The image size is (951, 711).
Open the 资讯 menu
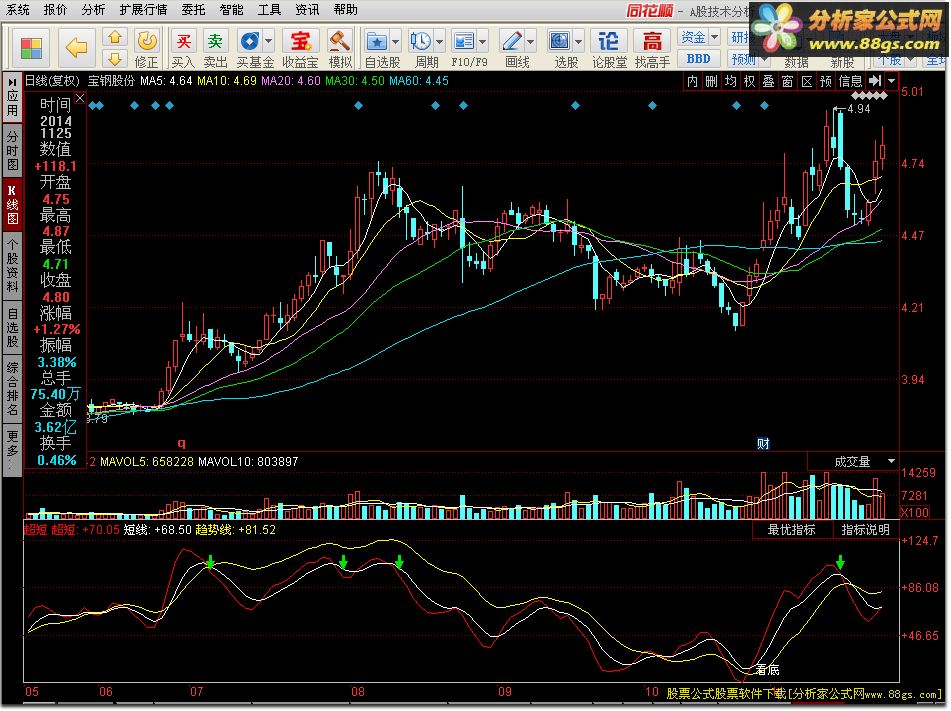click(307, 10)
